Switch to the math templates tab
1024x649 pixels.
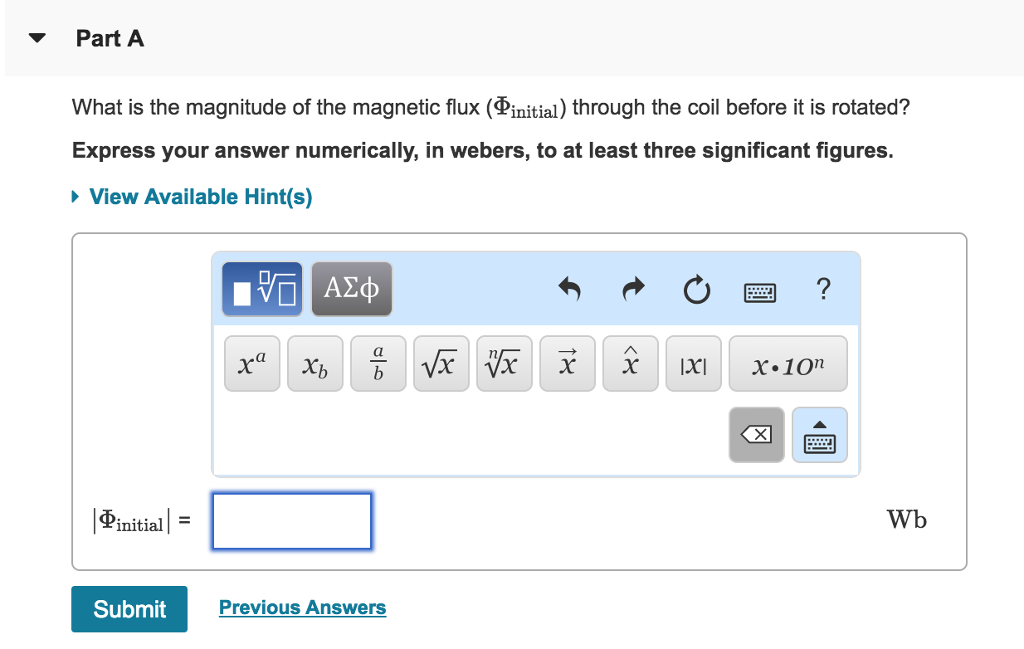261,288
